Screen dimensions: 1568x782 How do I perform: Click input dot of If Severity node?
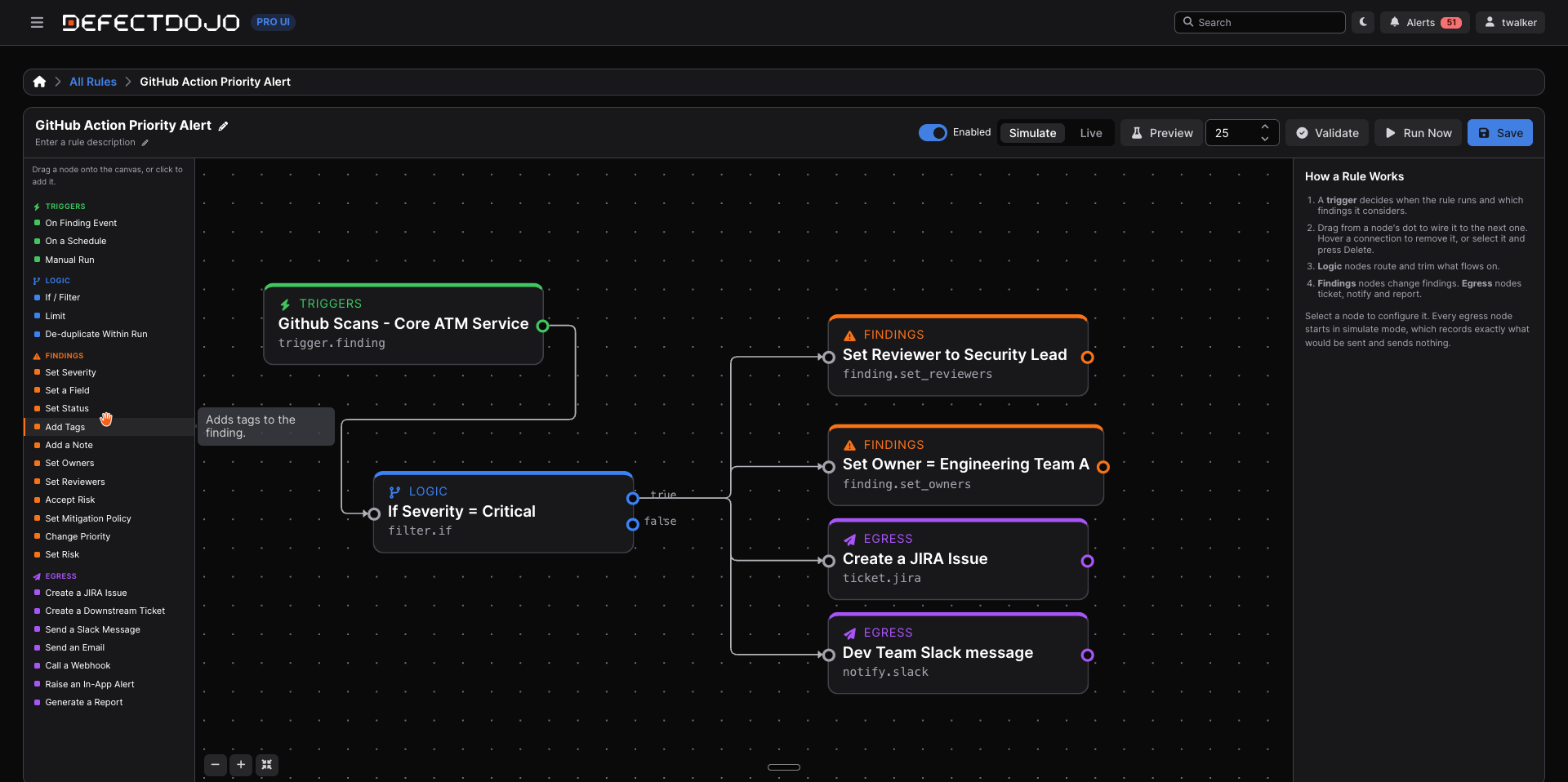(374, 513)
